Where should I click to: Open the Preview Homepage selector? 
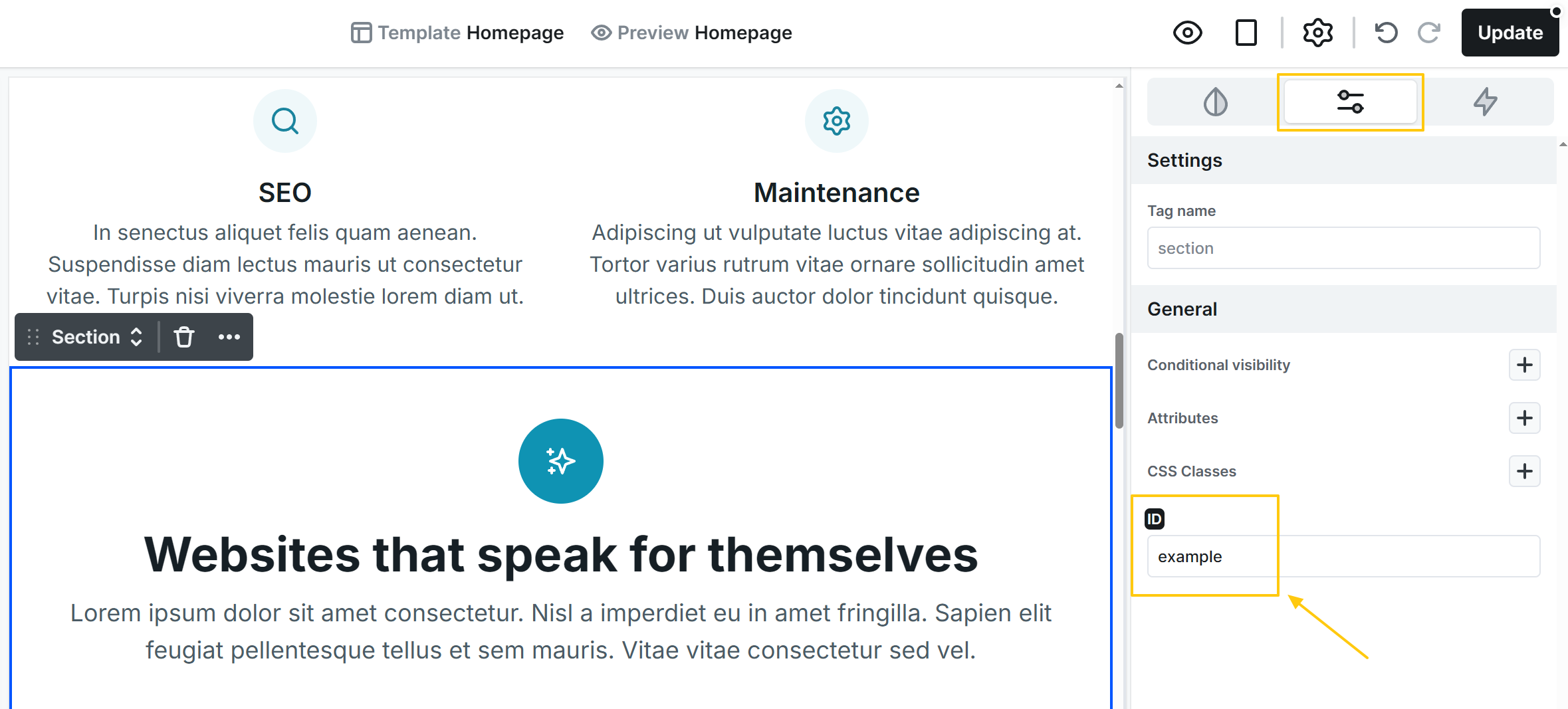(692, 33)
